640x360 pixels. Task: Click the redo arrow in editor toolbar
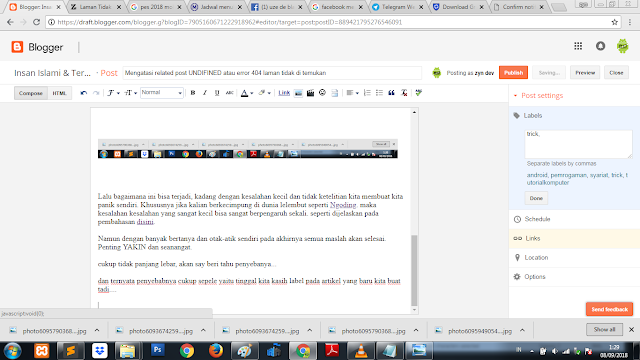(96, 93)
